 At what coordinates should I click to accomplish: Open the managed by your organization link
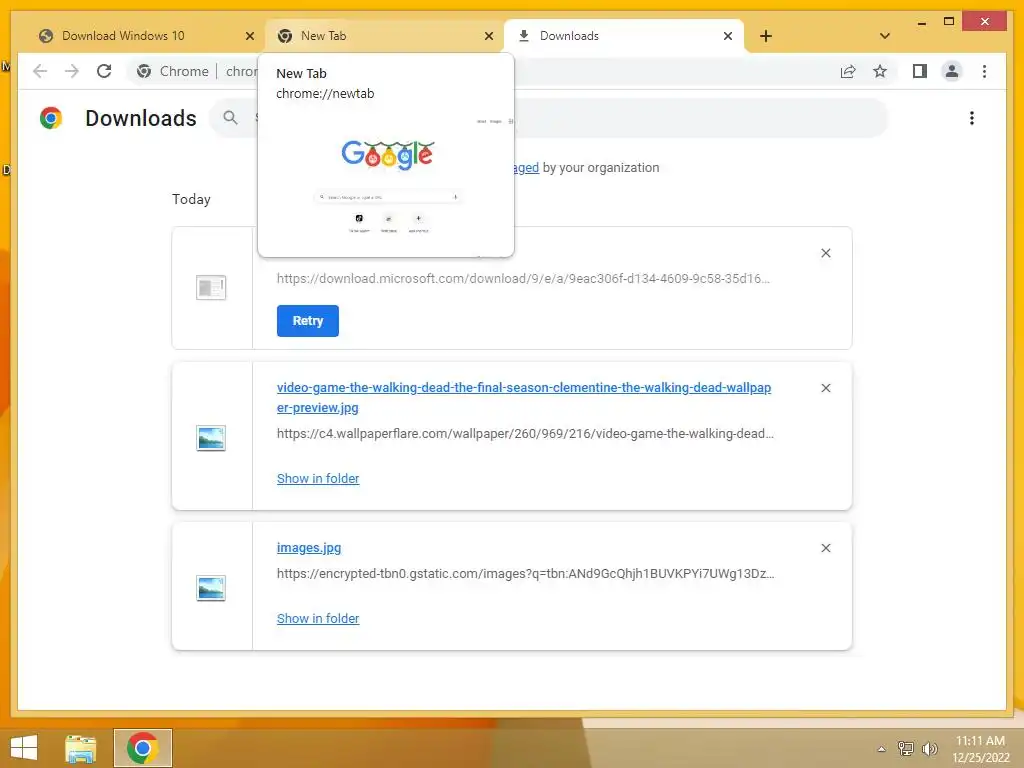[x=526, y=168]
